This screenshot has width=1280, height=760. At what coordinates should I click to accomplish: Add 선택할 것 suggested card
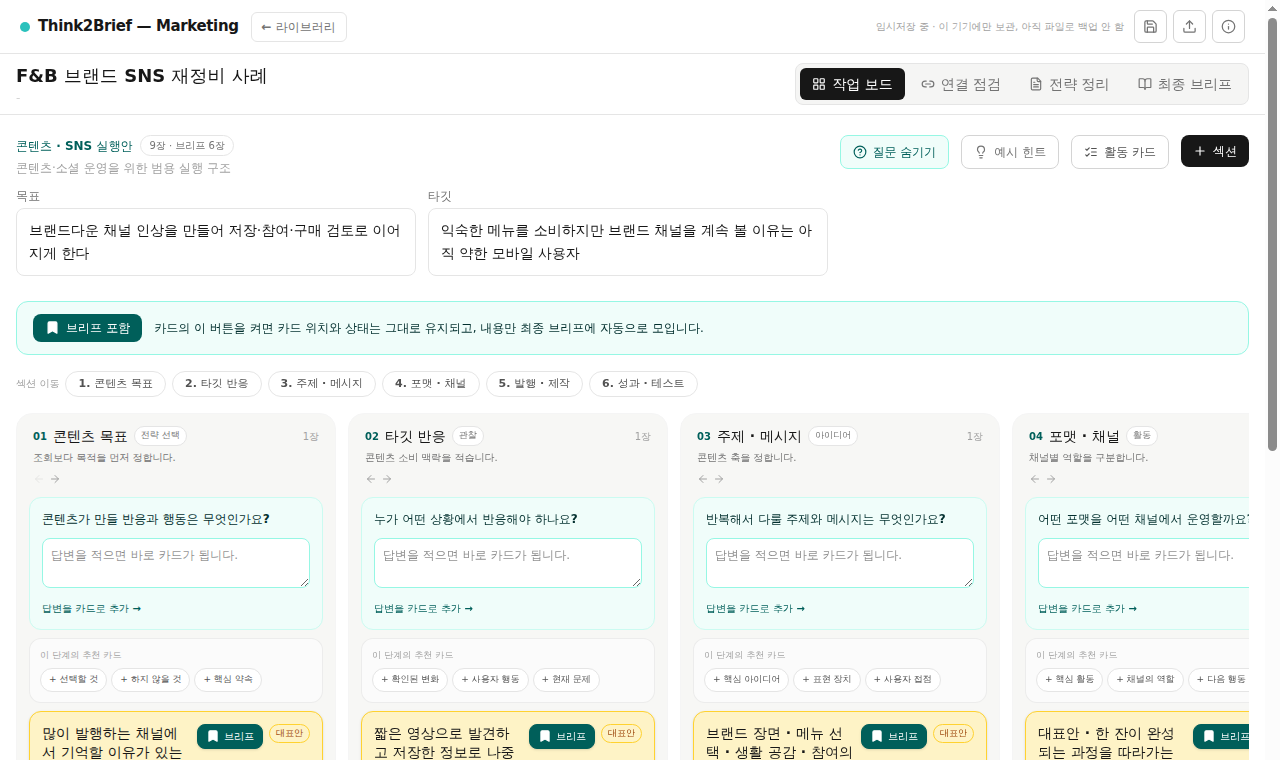[73, 680]
